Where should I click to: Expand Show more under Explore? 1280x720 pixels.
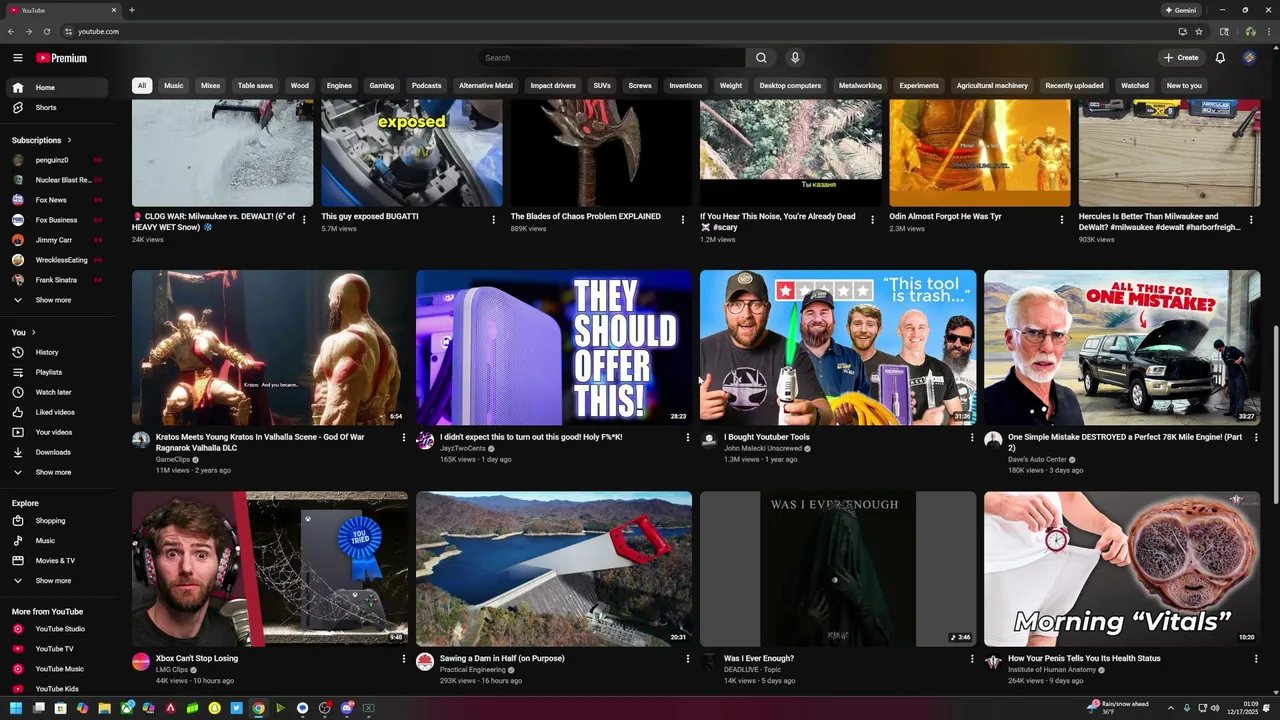click(x=59, y=580)
